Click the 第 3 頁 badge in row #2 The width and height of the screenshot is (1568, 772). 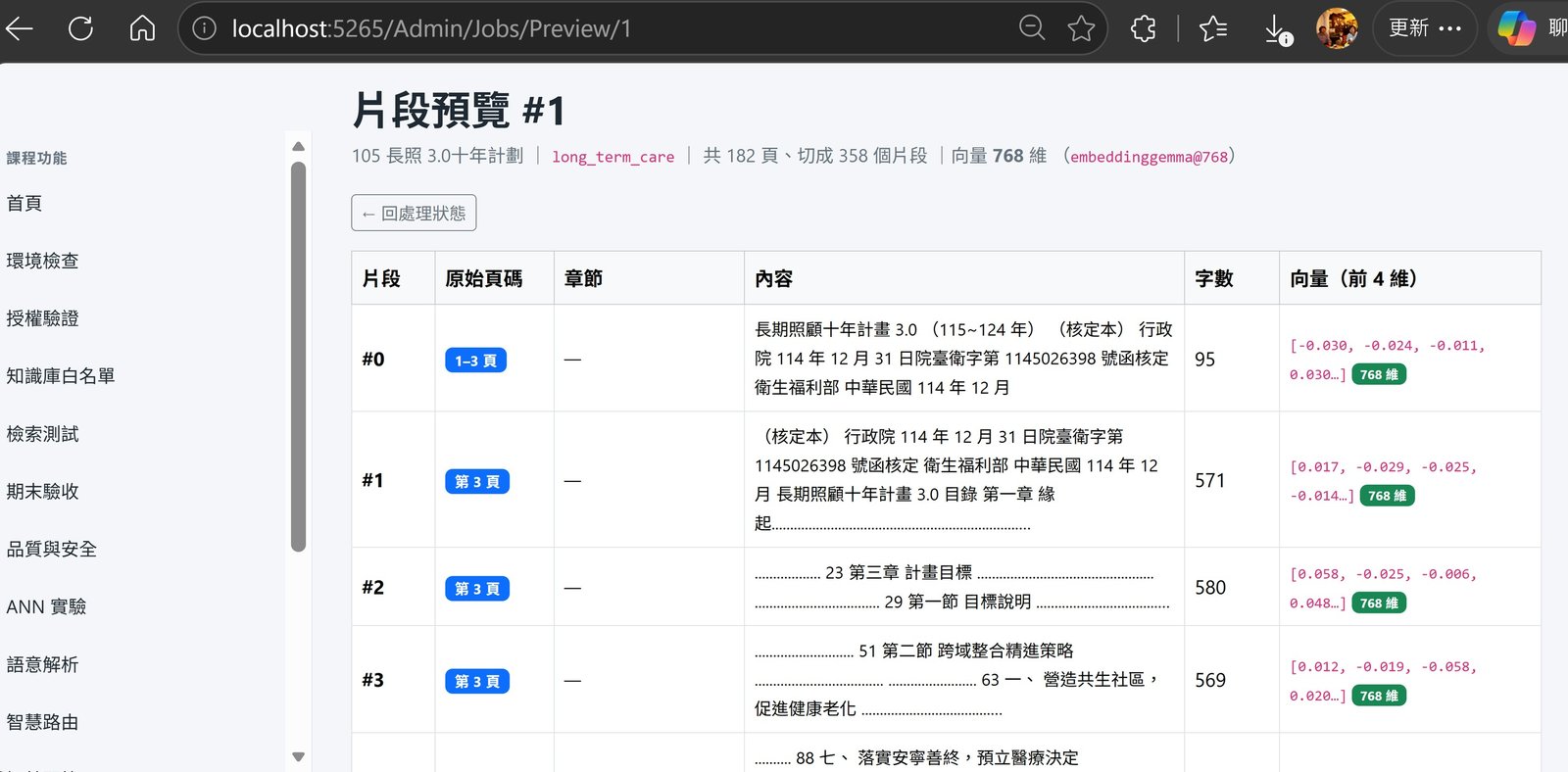477,589
